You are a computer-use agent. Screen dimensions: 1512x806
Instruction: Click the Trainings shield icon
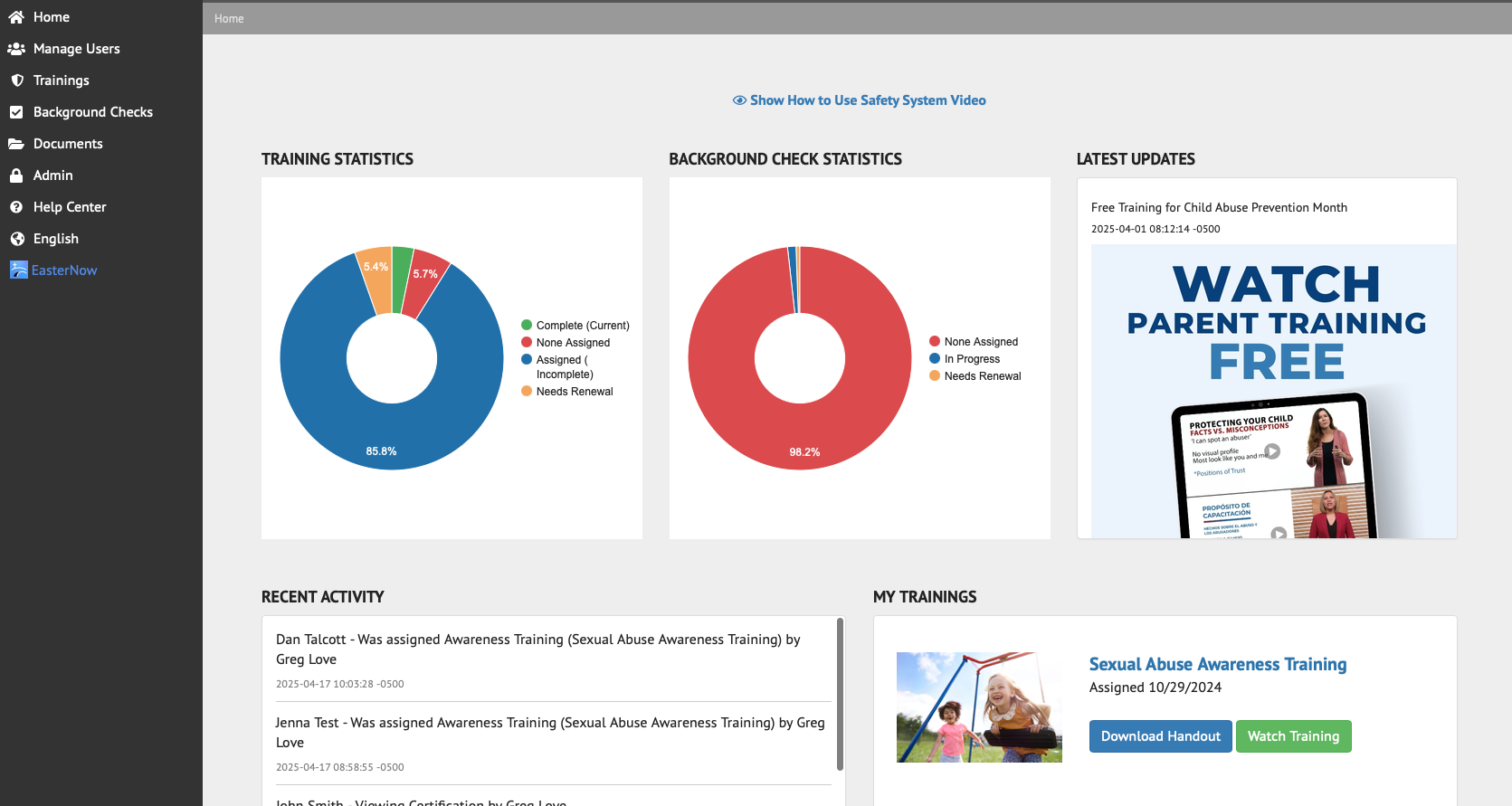(x=16, y=81)
